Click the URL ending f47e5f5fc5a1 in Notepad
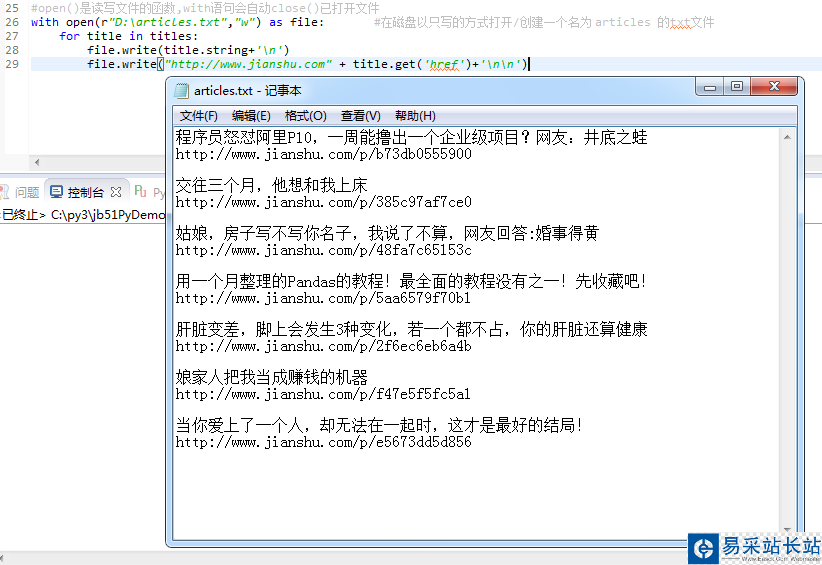 tap(323, 394)
